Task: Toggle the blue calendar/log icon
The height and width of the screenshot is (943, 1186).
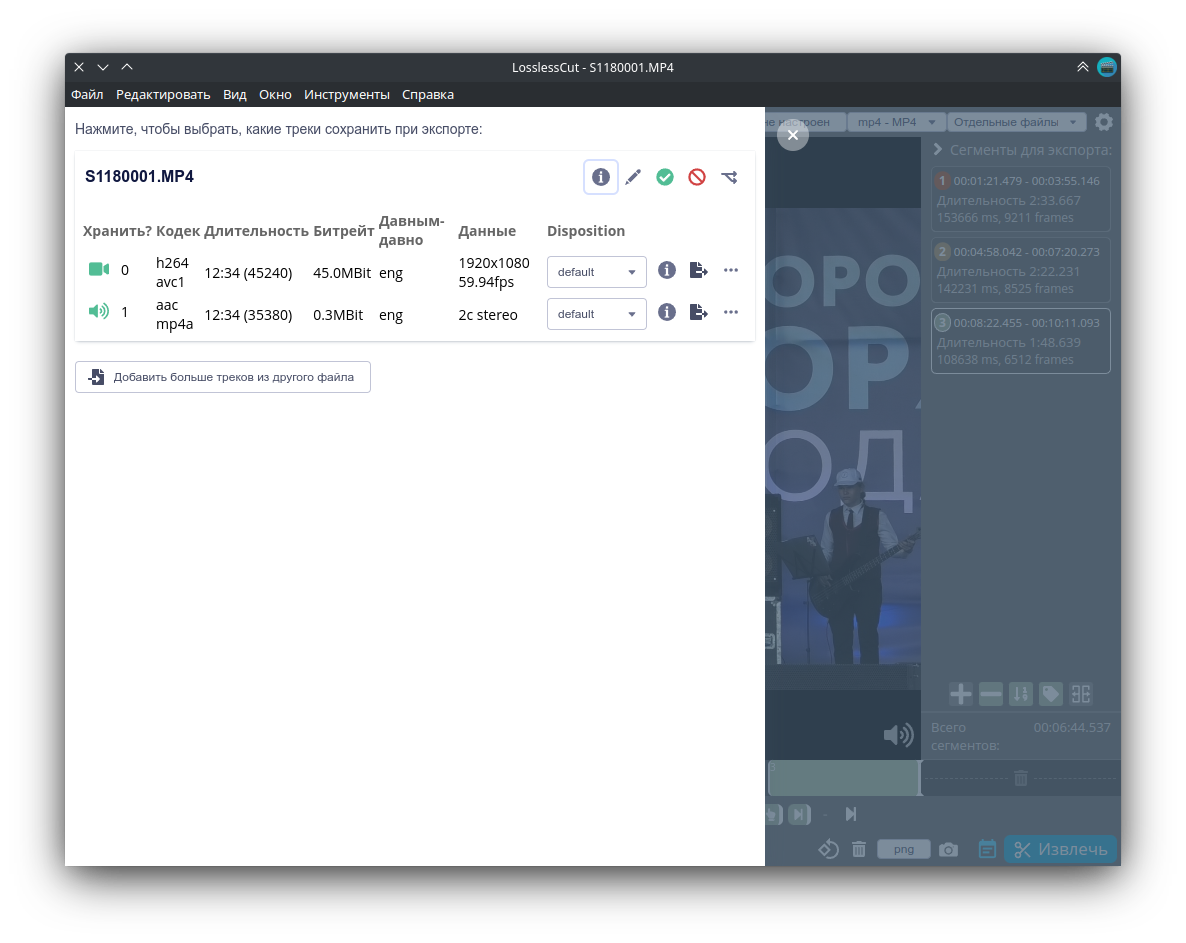Action: coord(987,849)
